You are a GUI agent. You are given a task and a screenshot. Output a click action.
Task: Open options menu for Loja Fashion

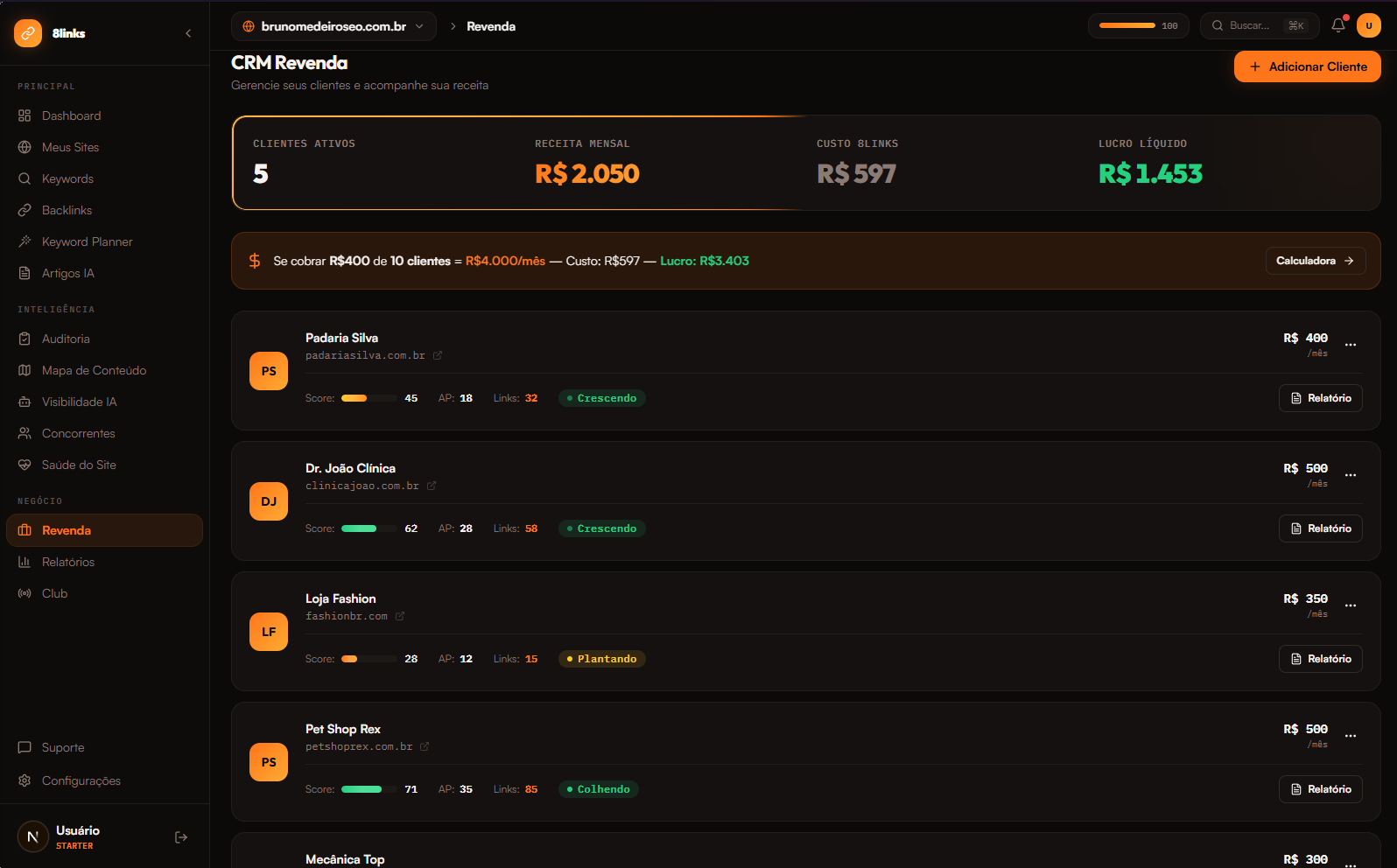click(1351, 605)
